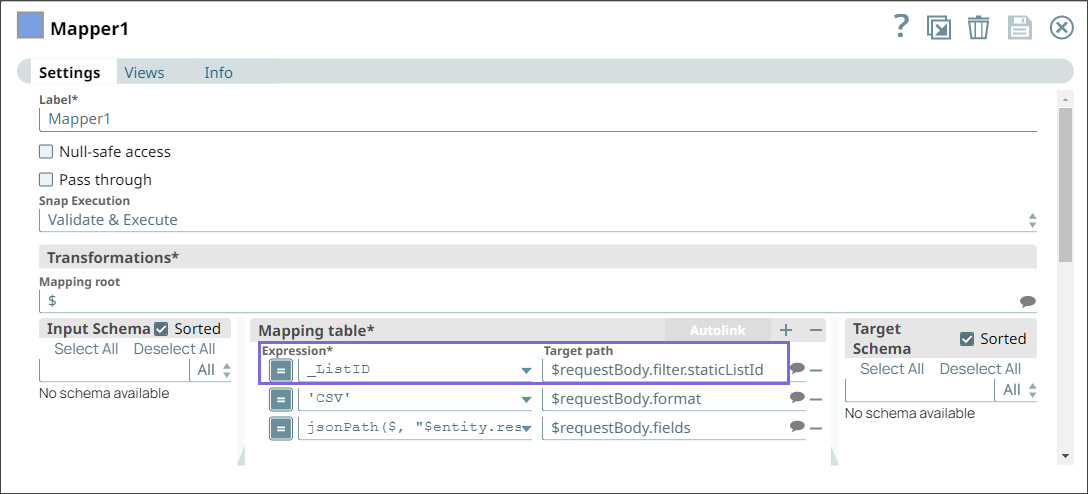Click Select All in Input Schema
The image size is (1088, 494).
click(x=86, y=349)
